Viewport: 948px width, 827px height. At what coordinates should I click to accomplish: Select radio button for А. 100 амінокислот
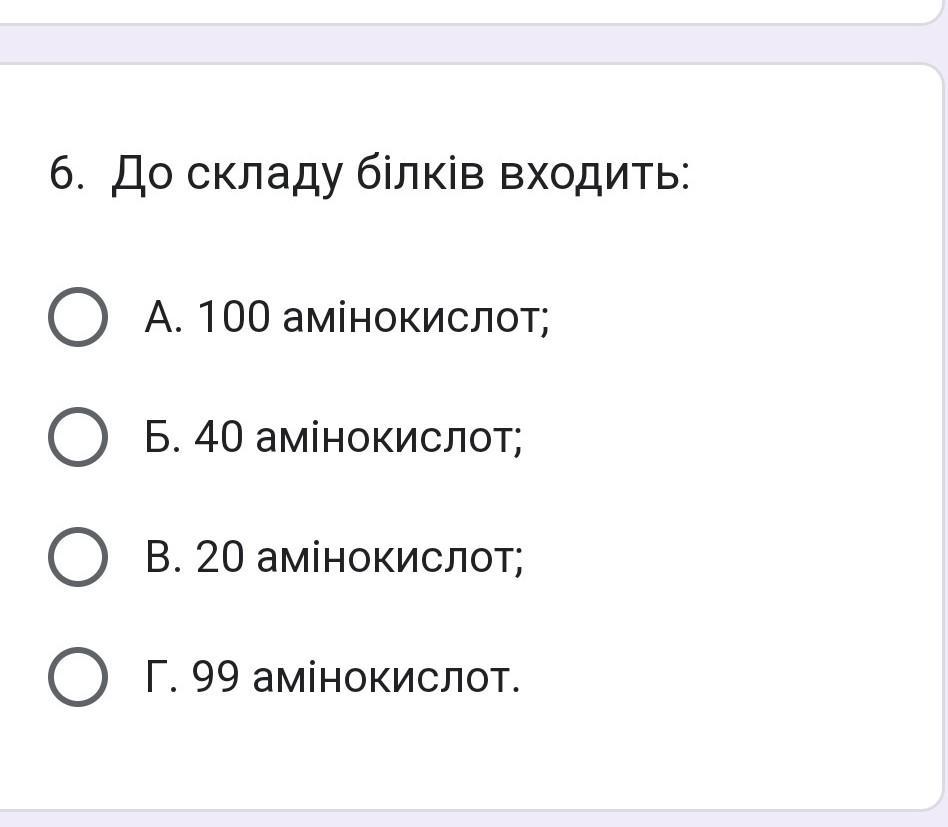(77, 317)
